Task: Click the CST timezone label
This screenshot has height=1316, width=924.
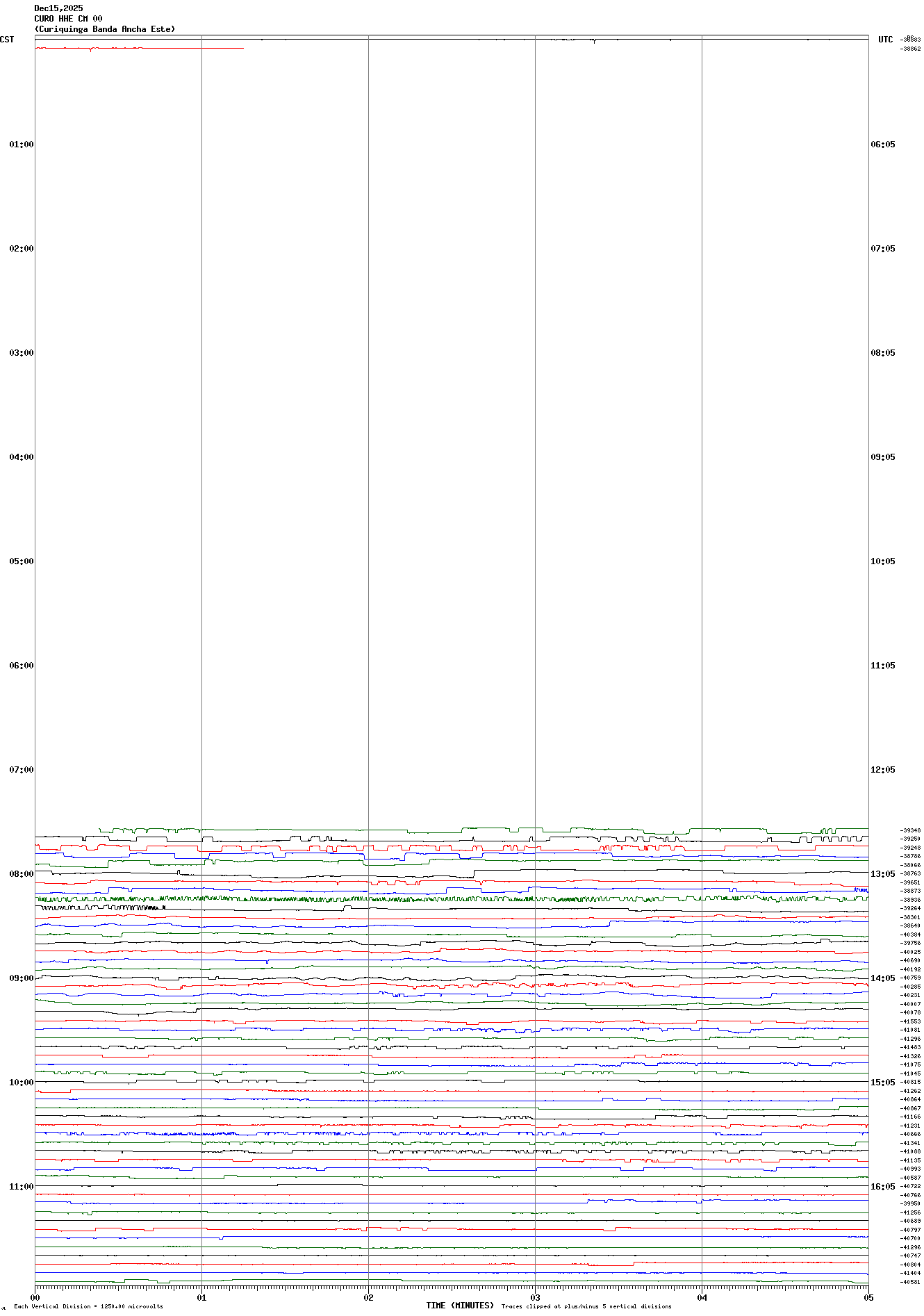Action: click(7, 40)
